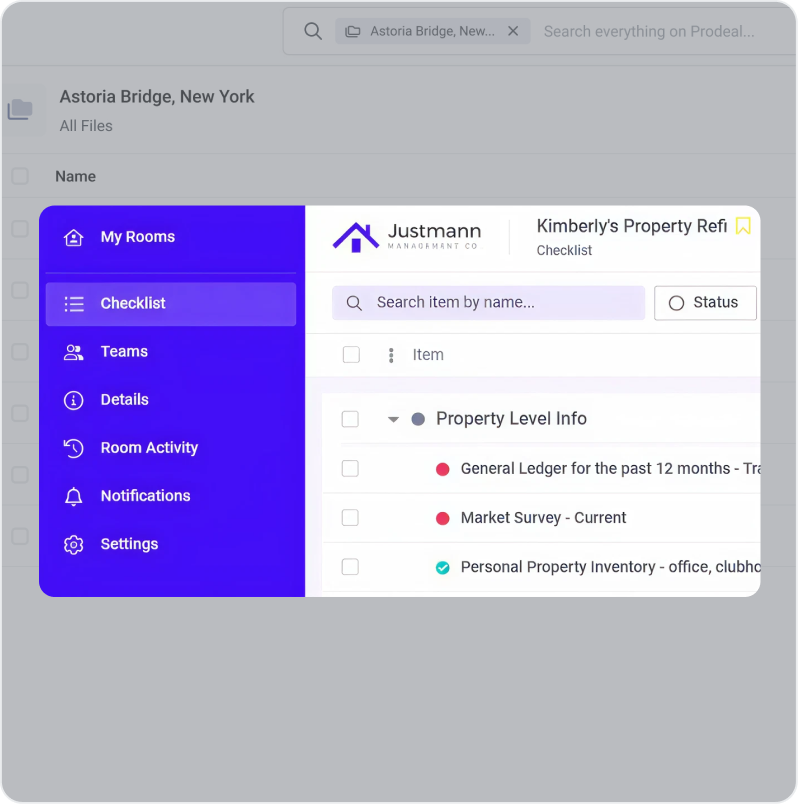798x804 pixels.
Task: Open the three-dot menu beside Item
Action: click(391, 355)
